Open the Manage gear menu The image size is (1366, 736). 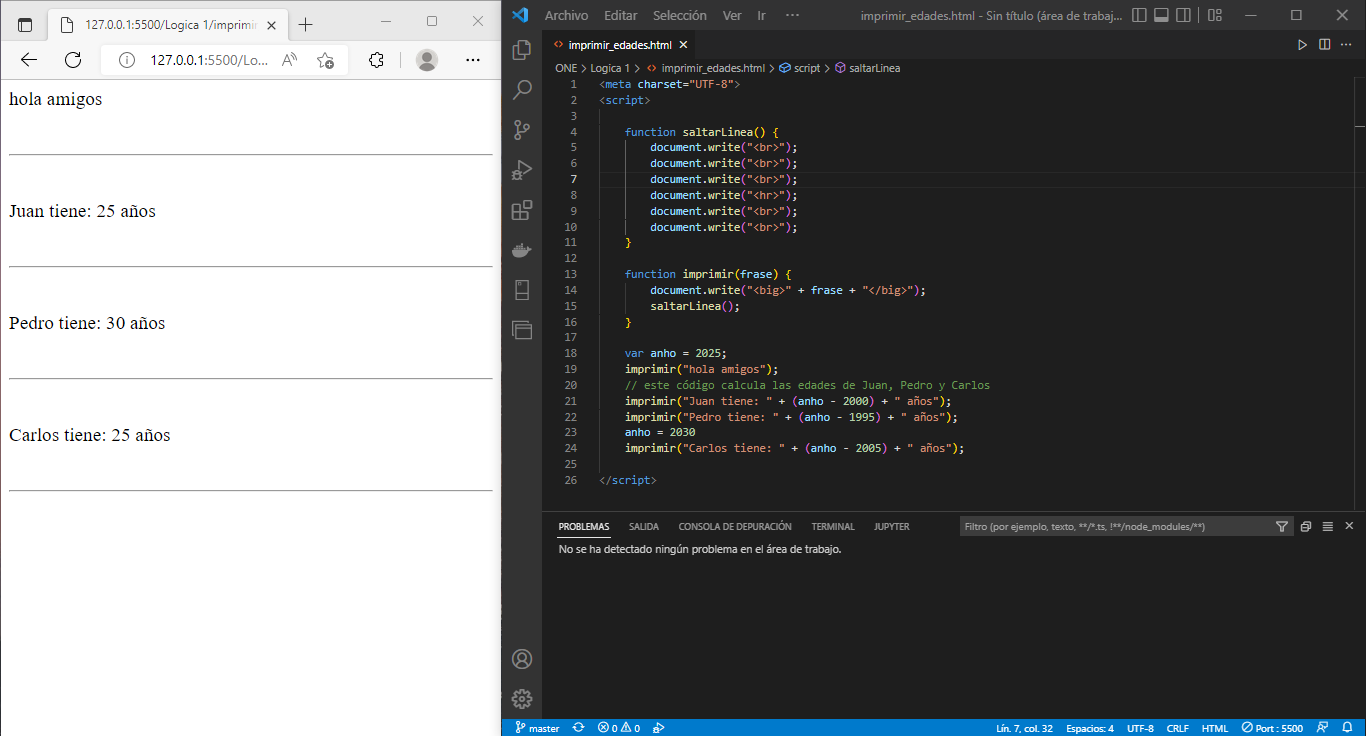pyautogui.click(x=521, y=699)
